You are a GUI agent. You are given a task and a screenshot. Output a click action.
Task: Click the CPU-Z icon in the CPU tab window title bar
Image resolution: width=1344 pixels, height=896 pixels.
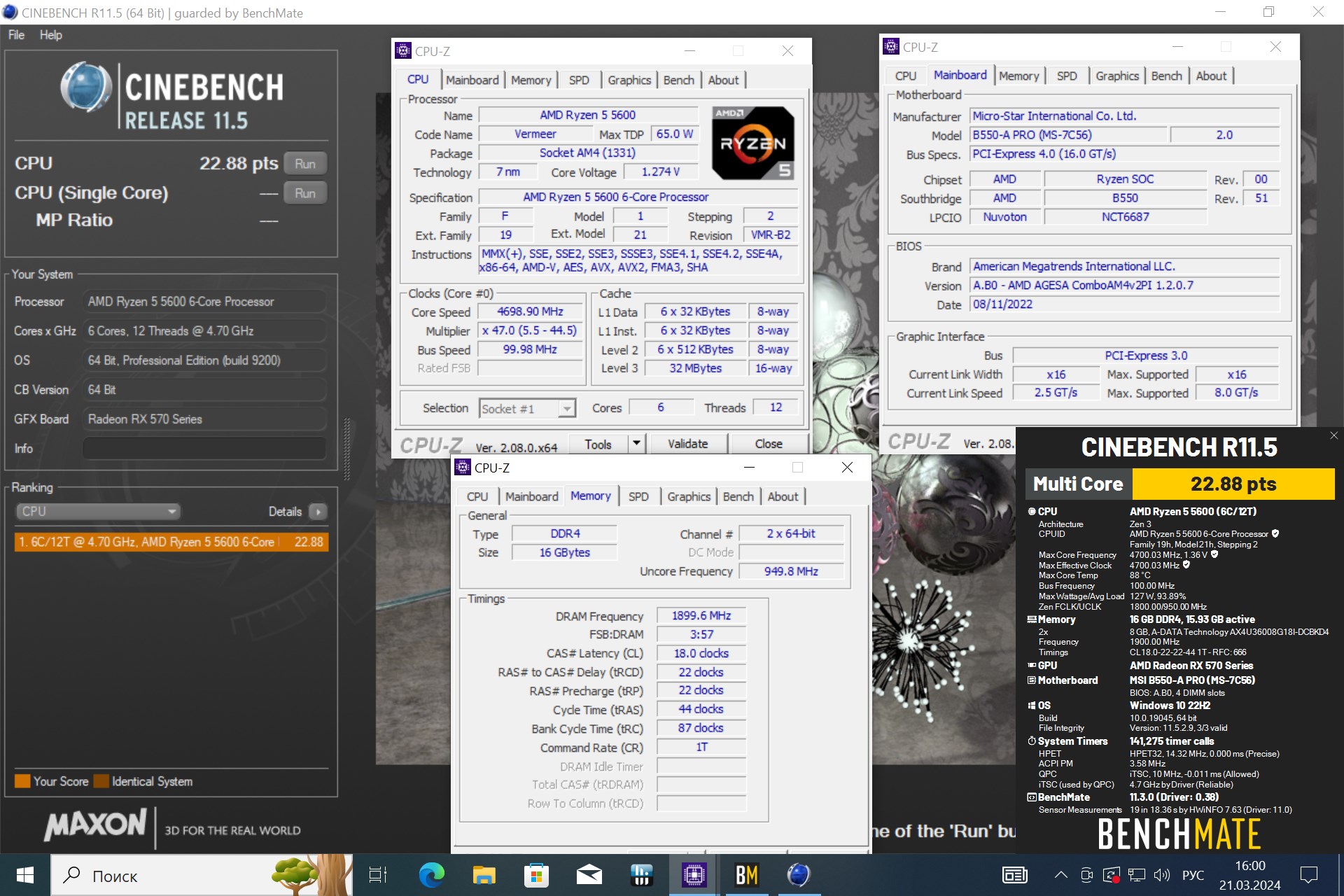pyautogui.click(x=403, y=50)
